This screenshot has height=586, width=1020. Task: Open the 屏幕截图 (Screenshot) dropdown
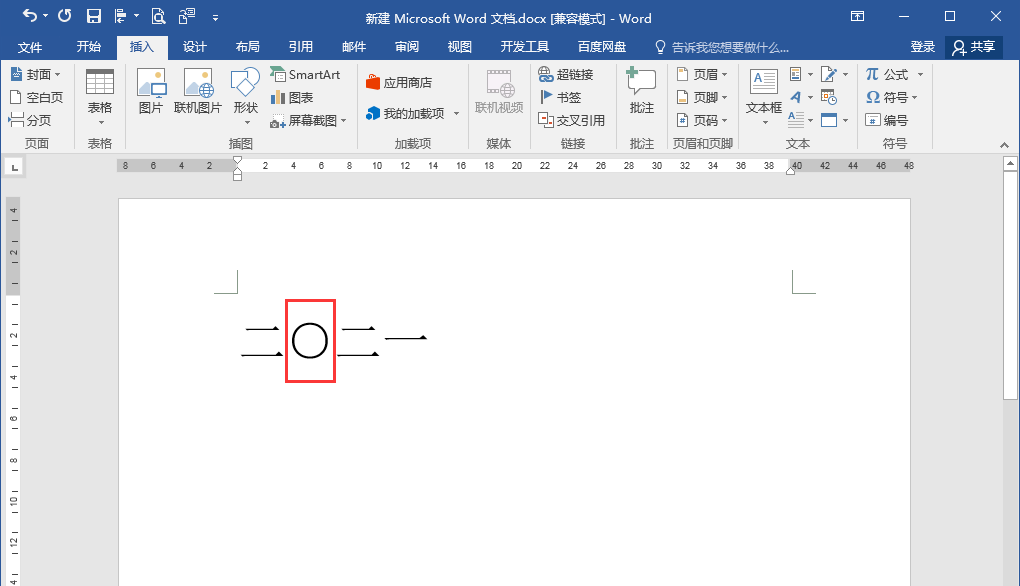click(308, 120)
